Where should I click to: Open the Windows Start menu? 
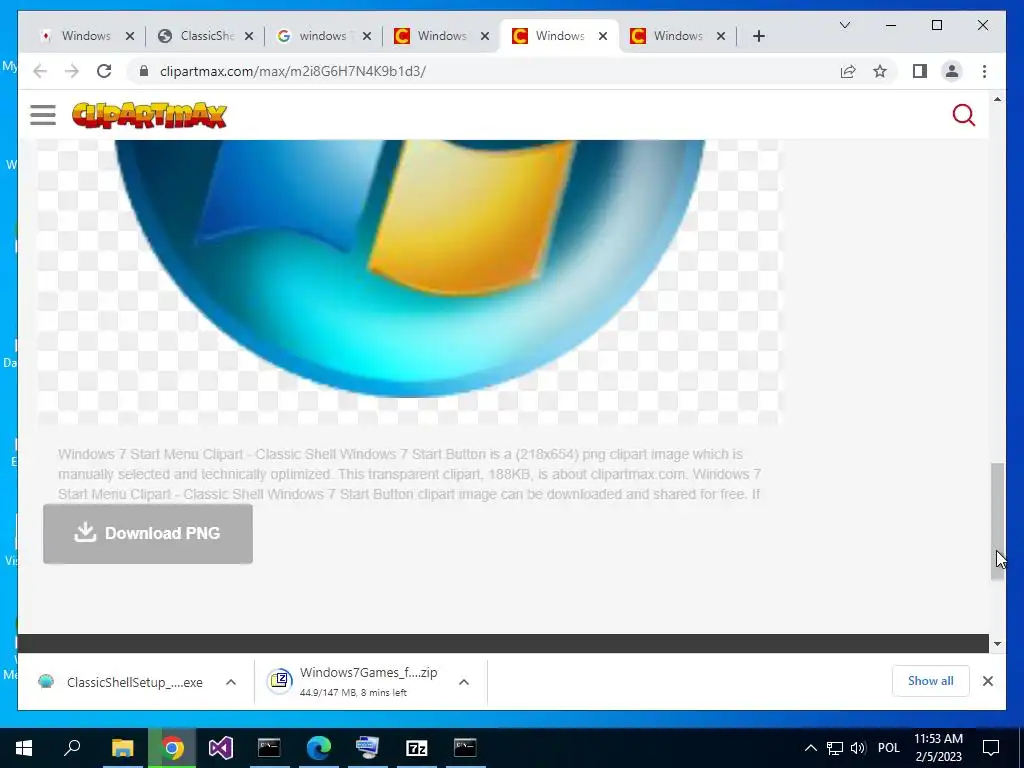pos(24,748)
